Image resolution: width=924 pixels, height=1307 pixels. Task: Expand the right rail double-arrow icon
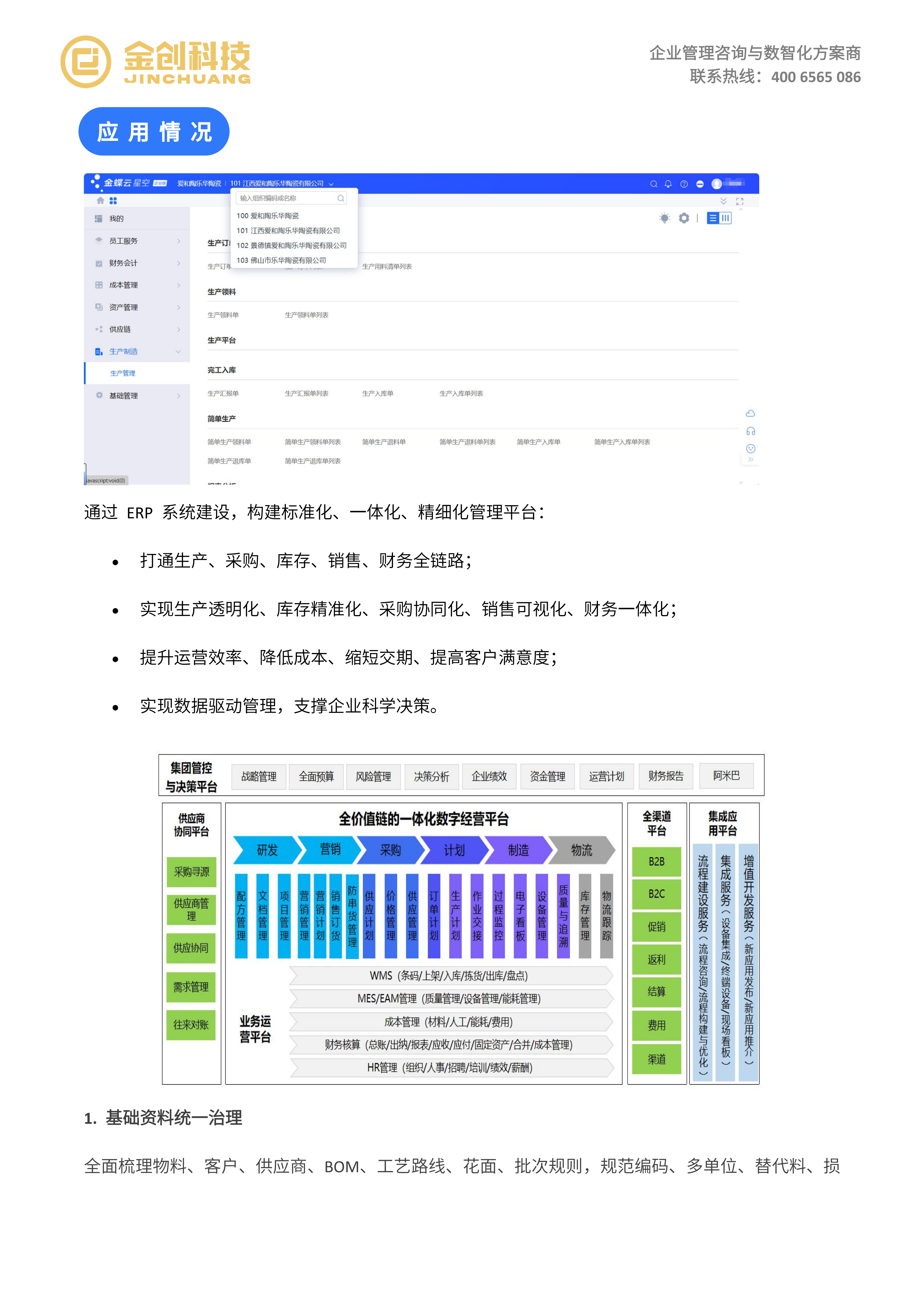[750, 459]
